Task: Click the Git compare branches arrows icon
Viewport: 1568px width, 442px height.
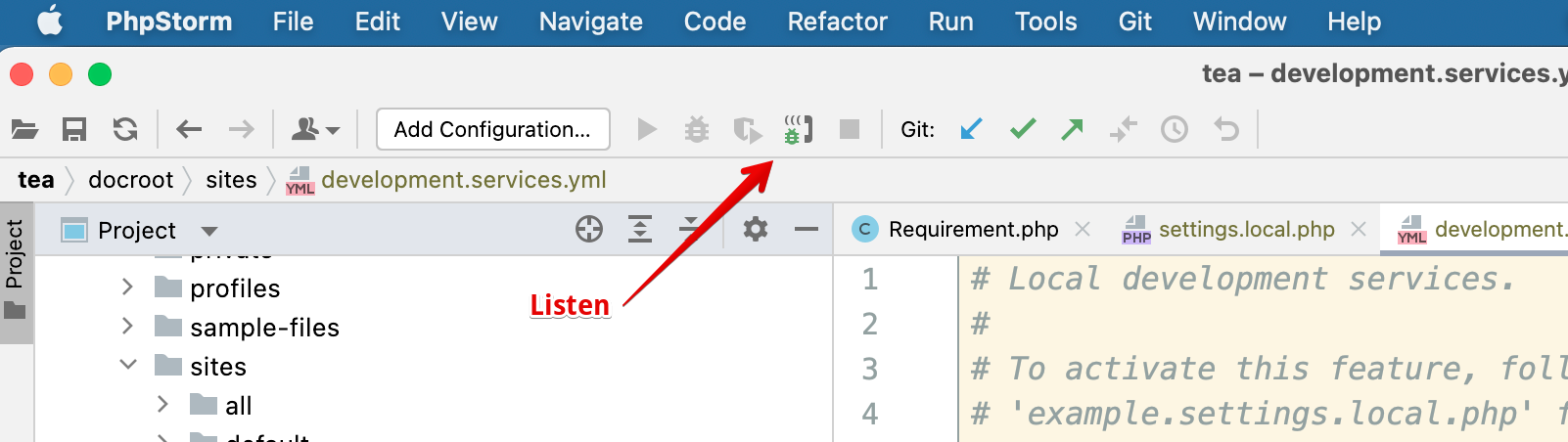Action: pyautogui.click(x=1124, y=129)
